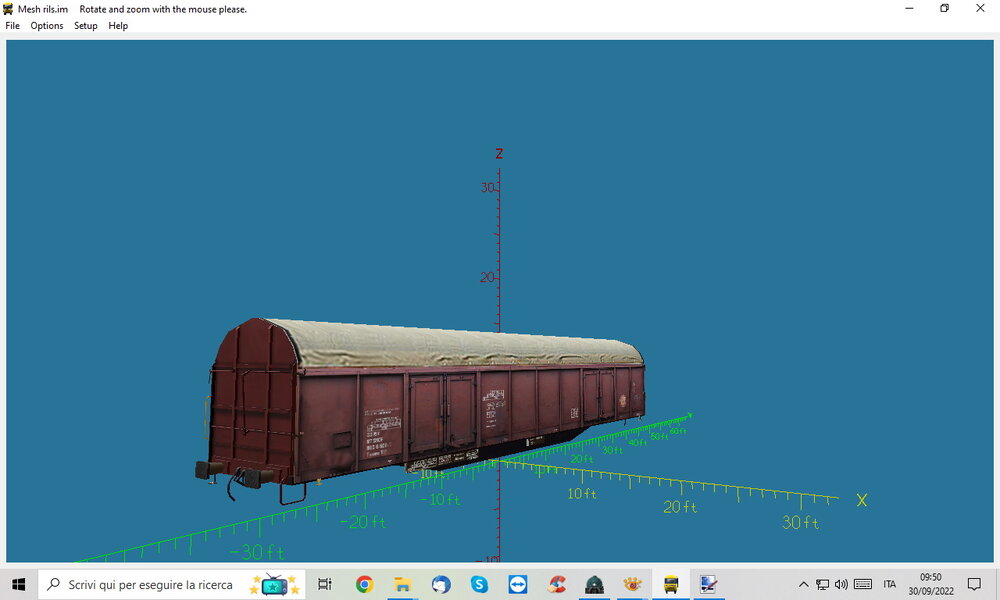Open the monitor-with-pen app on taskbar
Viewport: 1000px width, 600px height.
[709, 584]
